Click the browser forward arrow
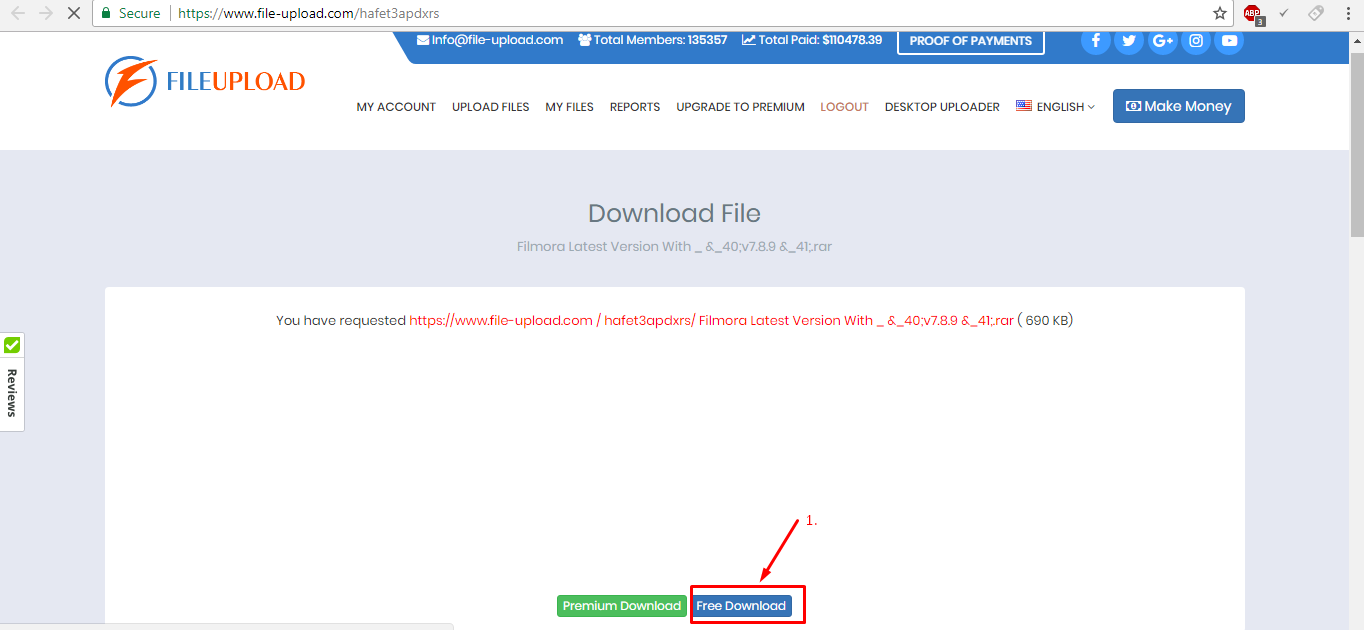The image size is (1364, 630). (46, 14)
